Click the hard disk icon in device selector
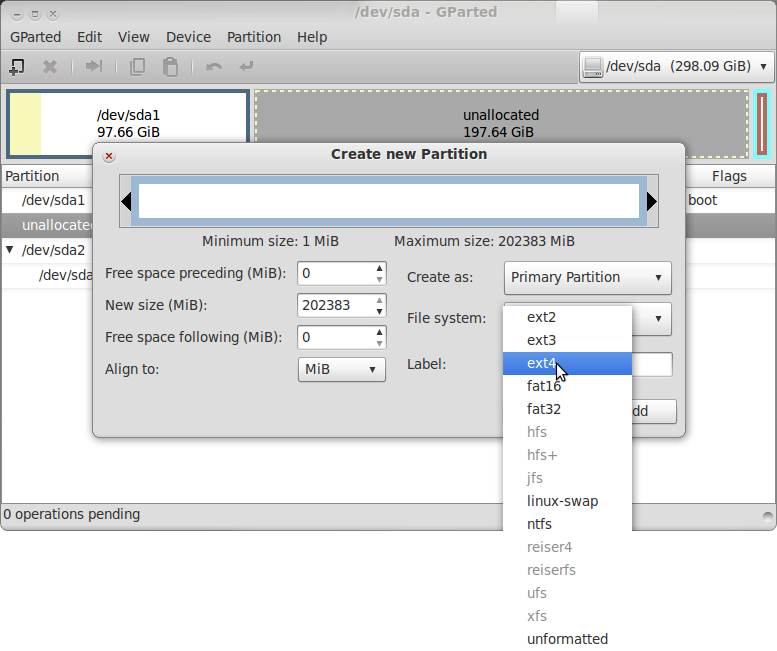The height and width of the screenshot is (651, 777). (593, 67)
